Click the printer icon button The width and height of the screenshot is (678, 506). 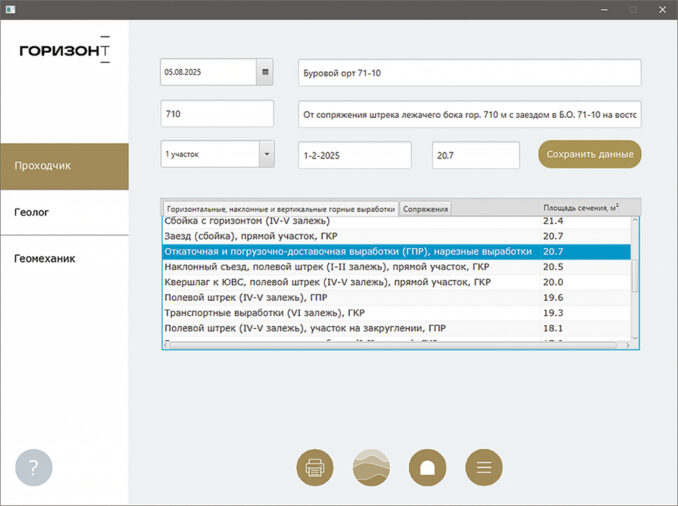tap(315, 467)
